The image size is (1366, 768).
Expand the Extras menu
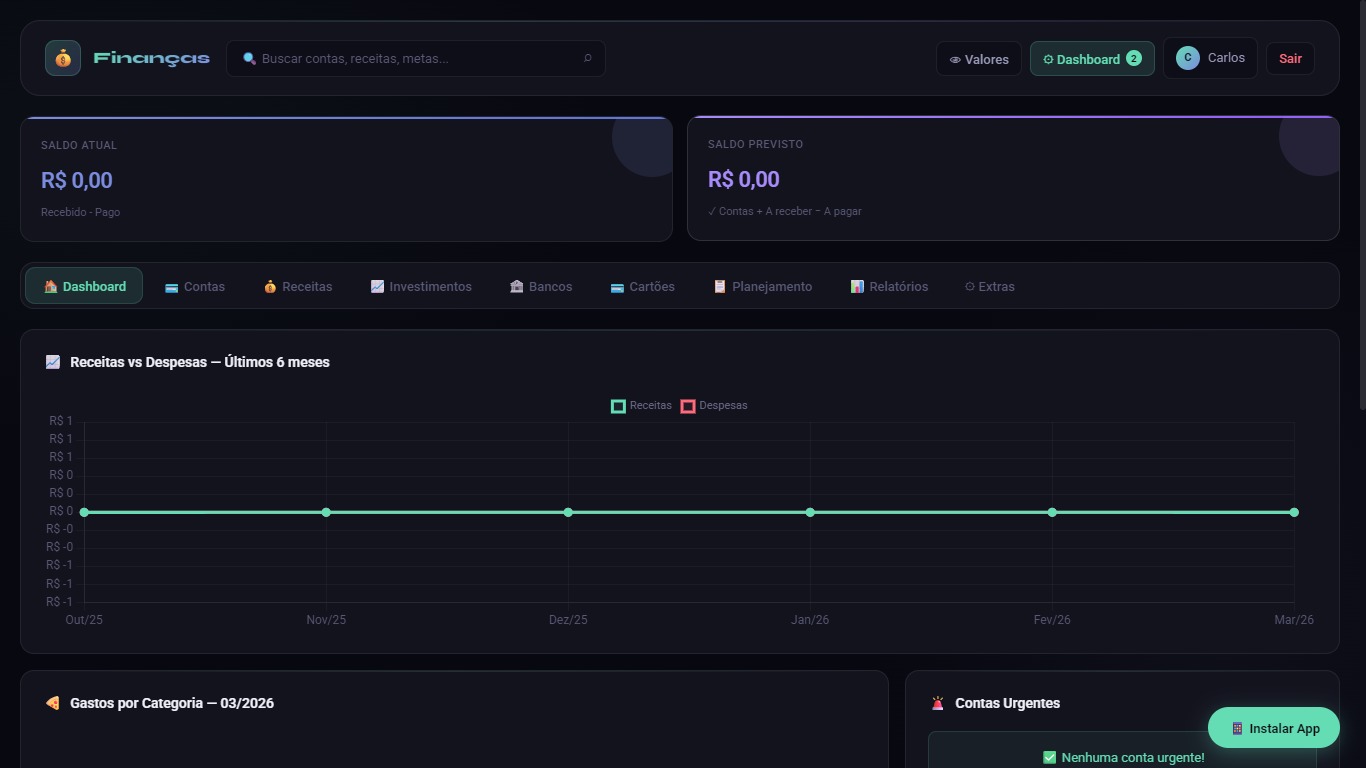point(989,287)
